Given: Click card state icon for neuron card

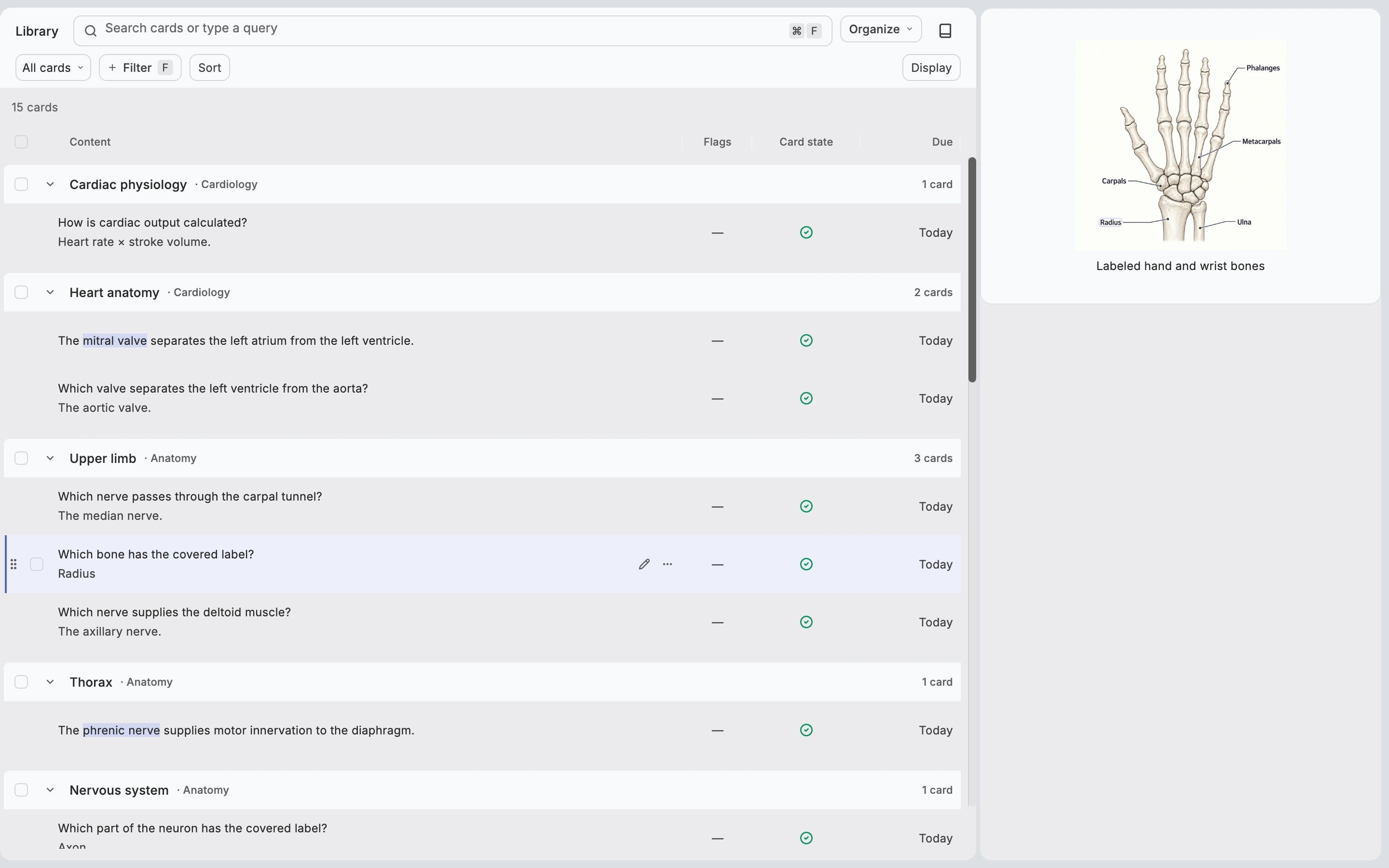Looking at the screenshot, I should point(806,838).
